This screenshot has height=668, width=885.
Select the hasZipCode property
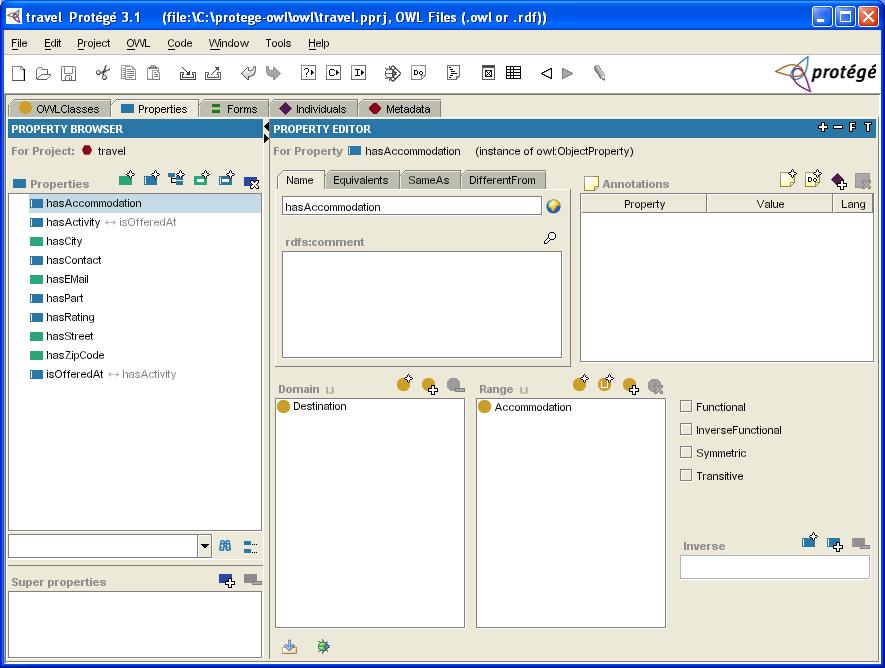pyautogui.click(x=75, y=355)
